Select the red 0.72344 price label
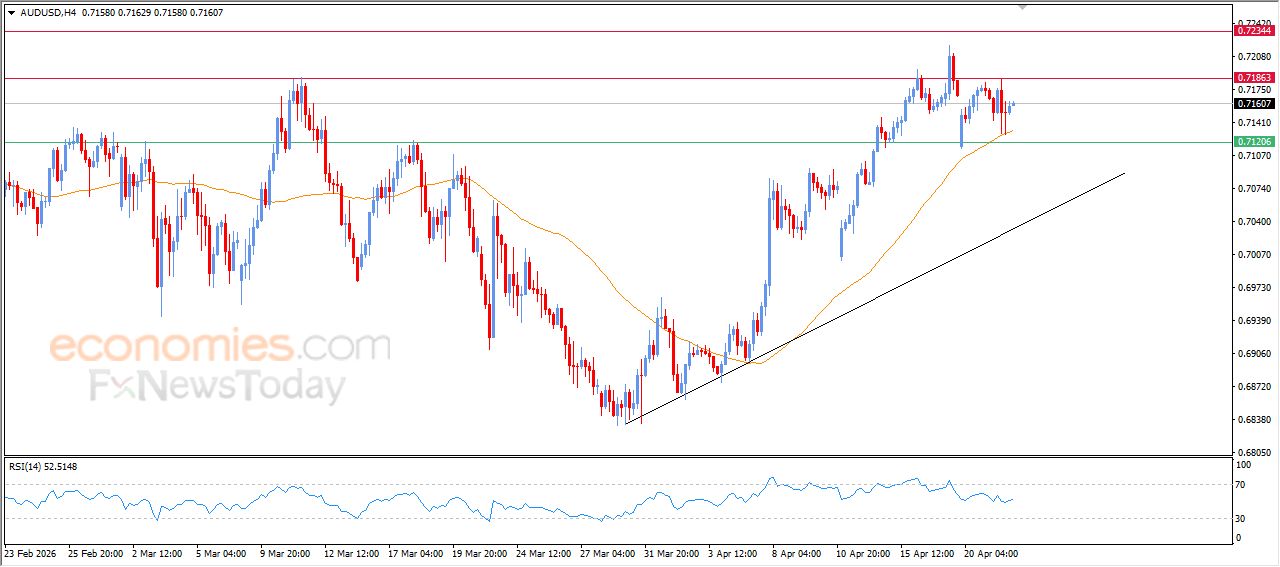1280x567 pixels. [1254, 31]
